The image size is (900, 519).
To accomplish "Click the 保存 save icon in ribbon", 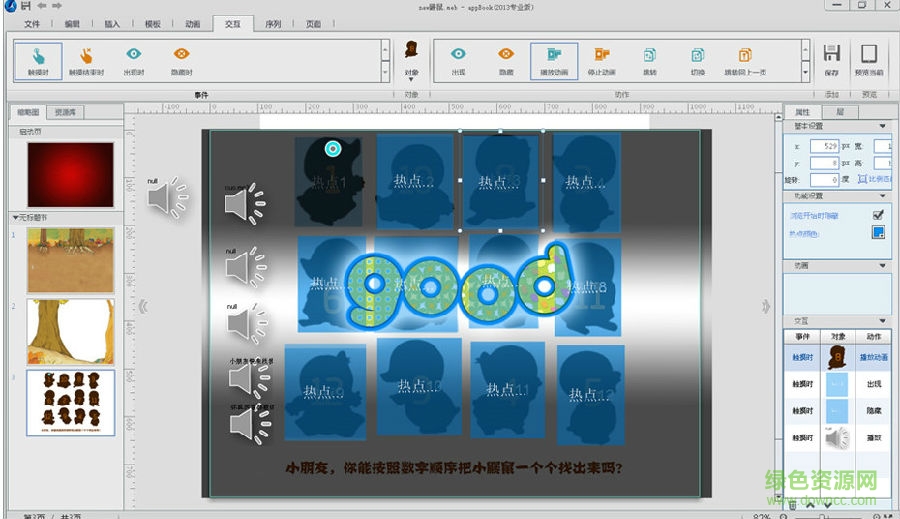I will point(831,60).
